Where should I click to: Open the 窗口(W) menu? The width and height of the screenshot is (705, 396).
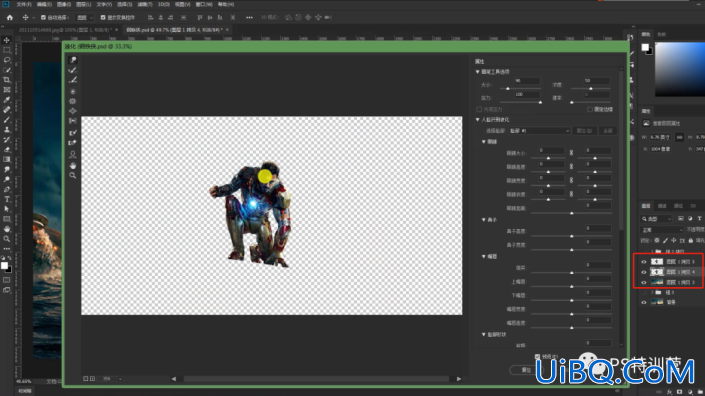tap(204, 4)
